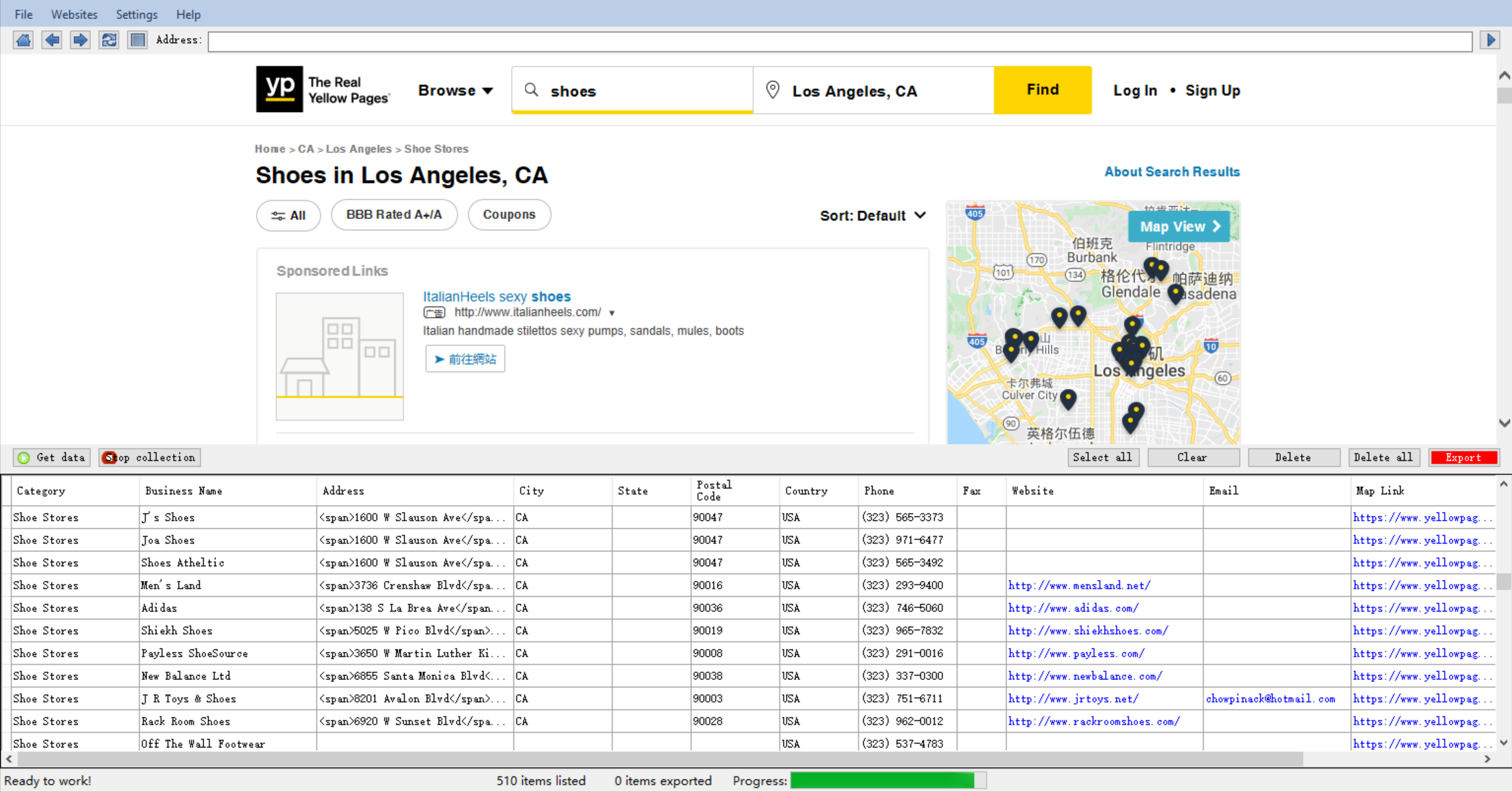Image resolution: width=1512 pixels, height=792 pixels.
Task: Open the http://www.rackroomshoes.com/ link
Action: (x=1094, y=721)
